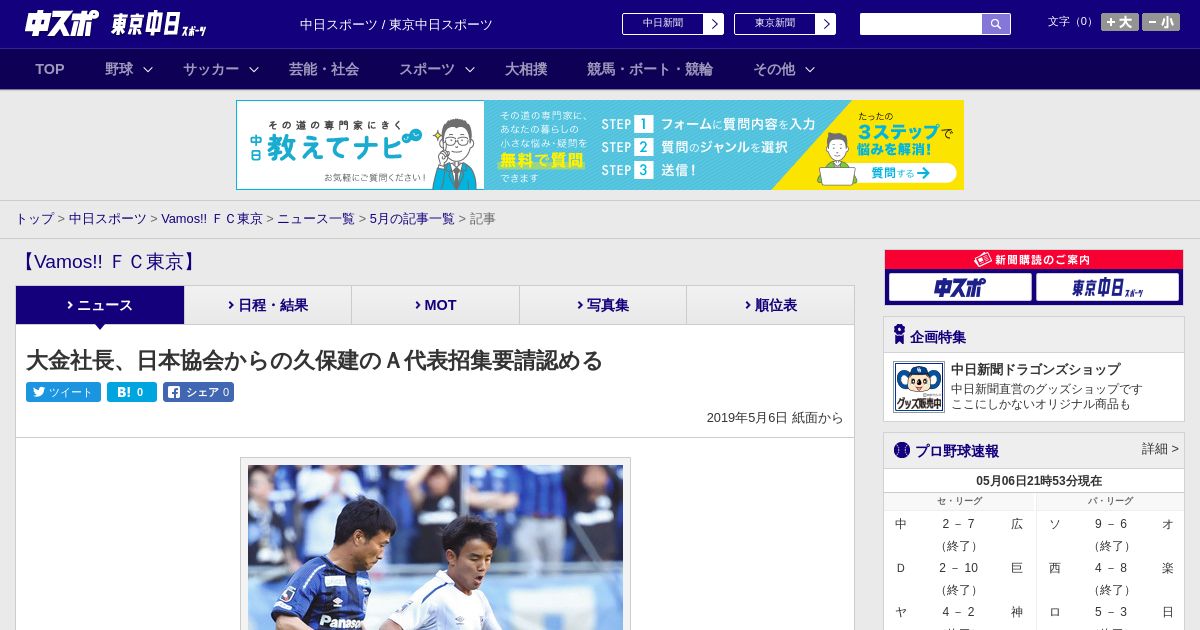Open 中日スポーツ breadcrumb link
The width and height of the screenshot is (1200, 630).
pos(108,219)
